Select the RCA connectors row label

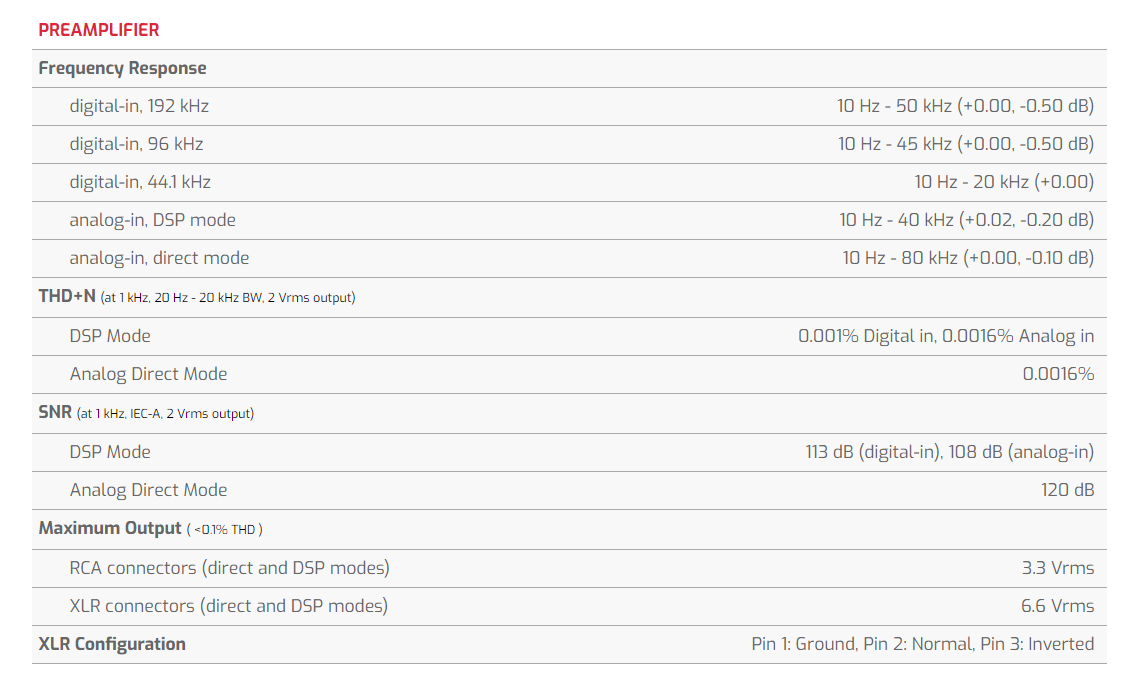[x=229, y=568]
